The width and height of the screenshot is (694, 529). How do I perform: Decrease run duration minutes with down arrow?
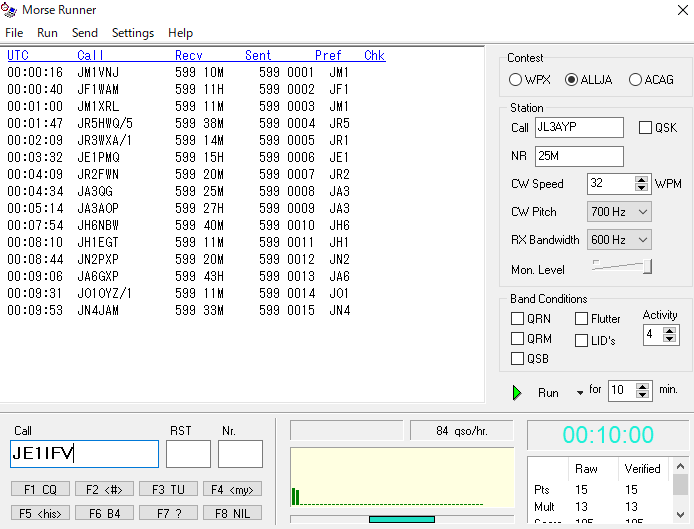click(x=642, y=394)
